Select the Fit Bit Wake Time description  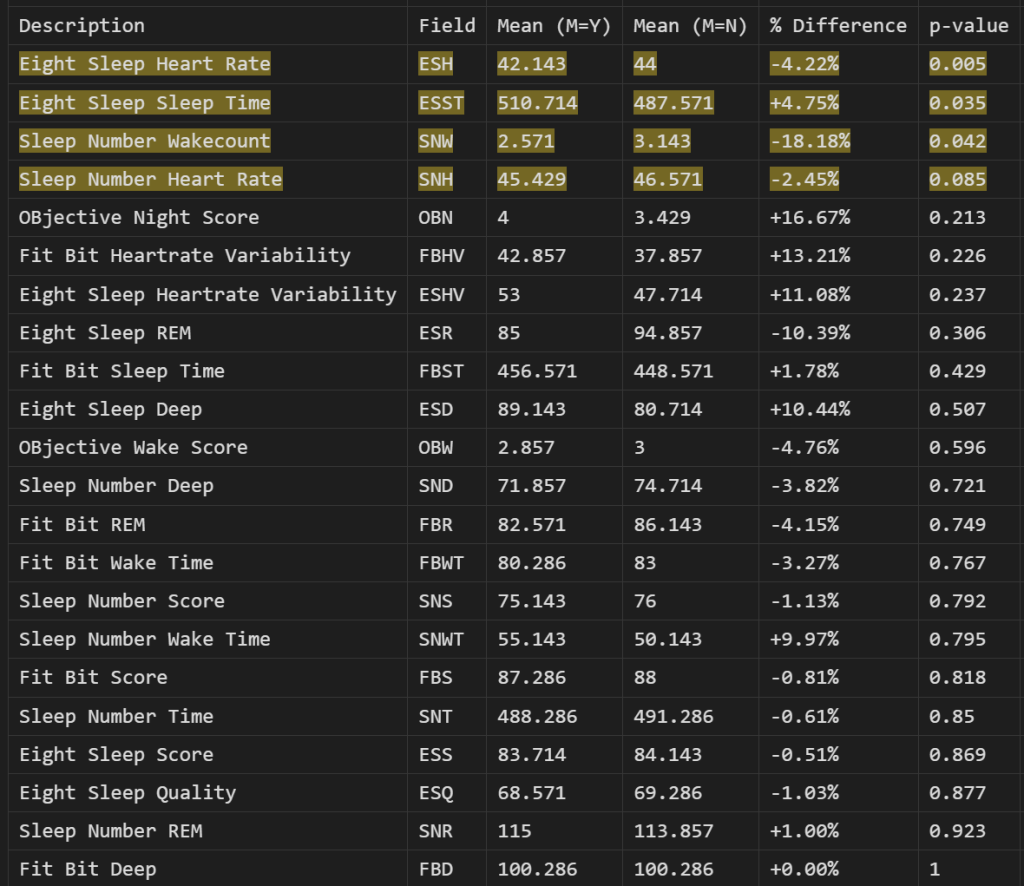pyautogui.click(x=116, y=563)
